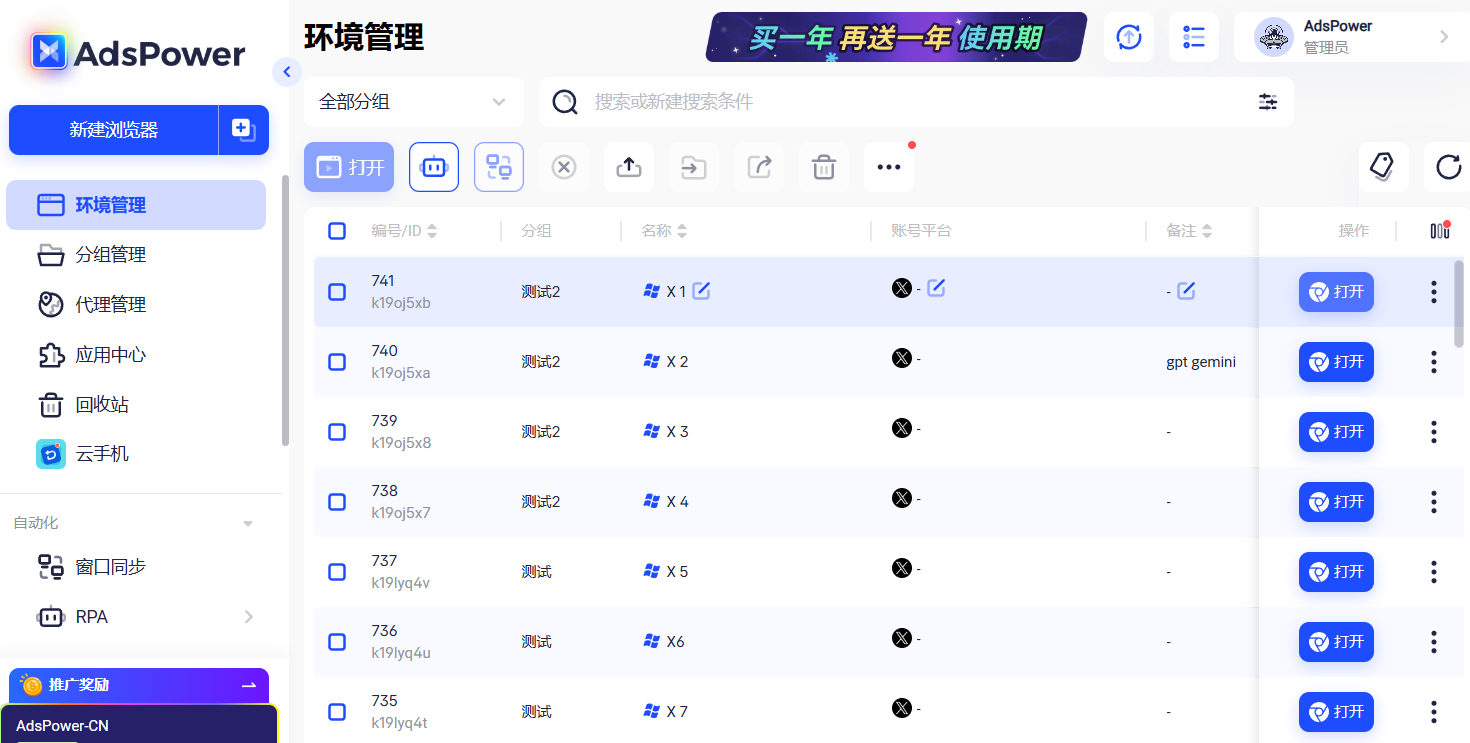Expand the 全部分组 dropdown
The height and width of the screenshot is (743, 1470).
(413, 102)
